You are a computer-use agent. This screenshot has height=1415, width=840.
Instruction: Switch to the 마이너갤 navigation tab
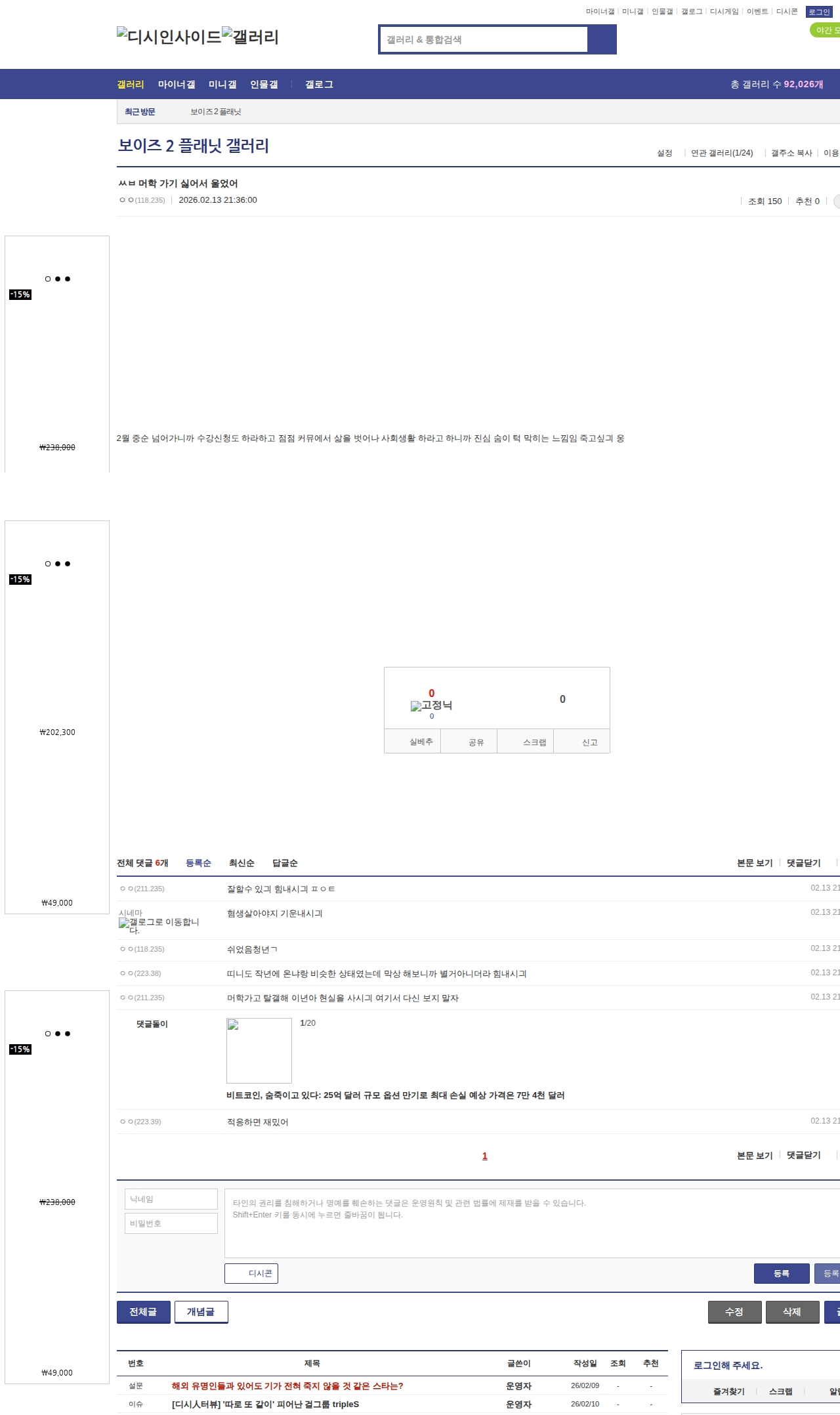coord(176,85)
